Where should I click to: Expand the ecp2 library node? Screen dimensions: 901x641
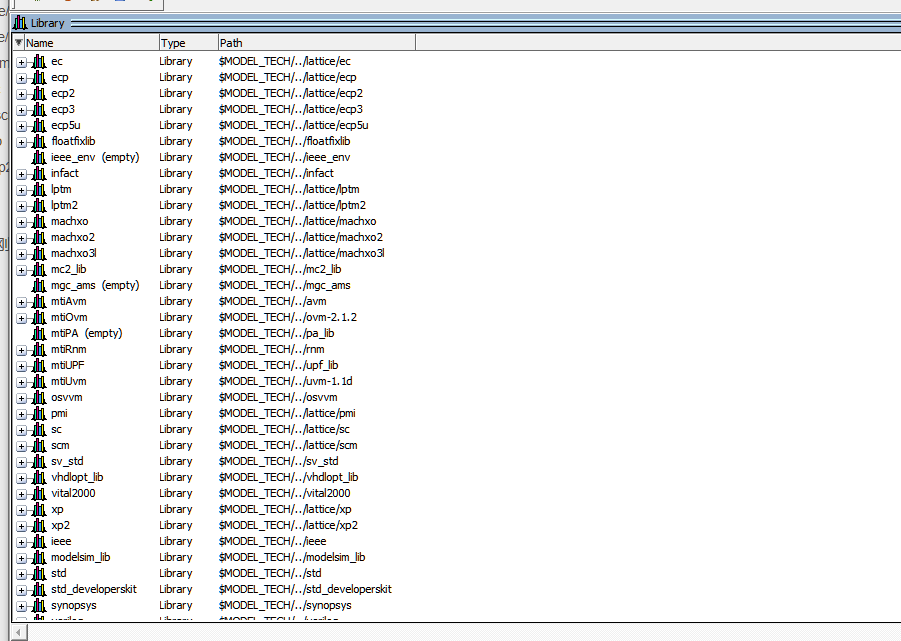click(x=21, y=94)
